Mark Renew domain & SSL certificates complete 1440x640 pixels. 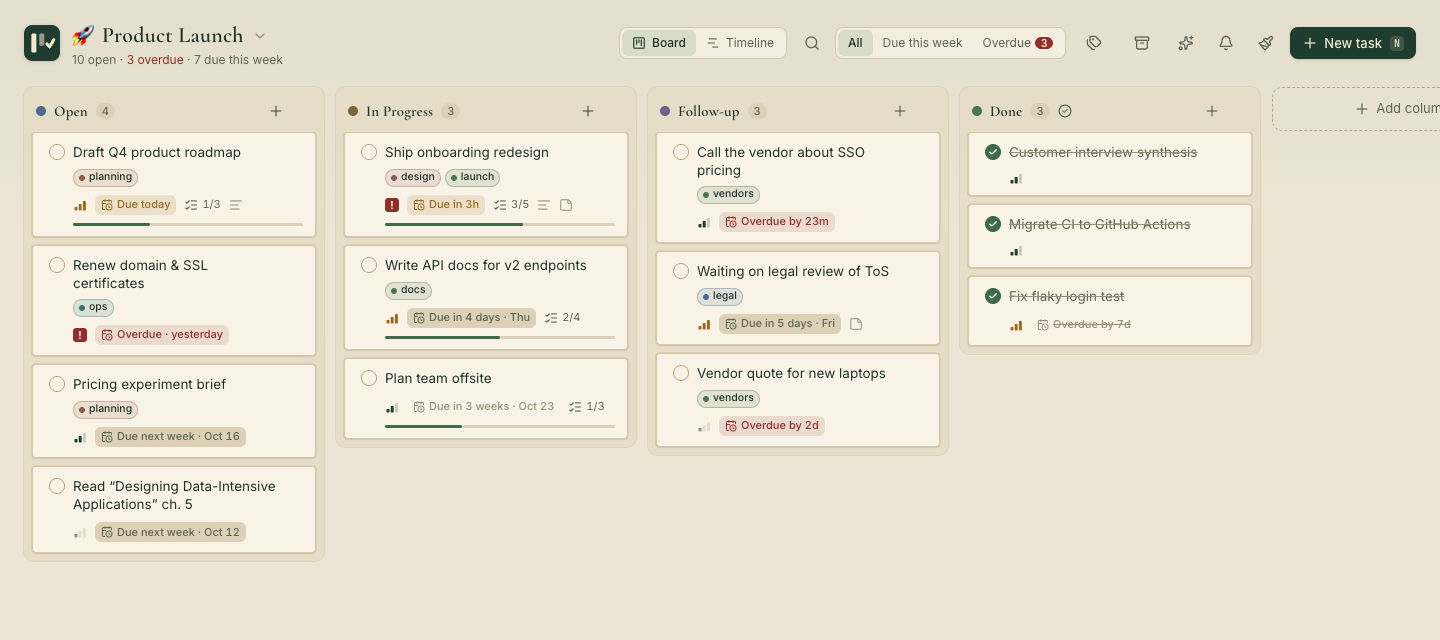(x=57, y=265)
